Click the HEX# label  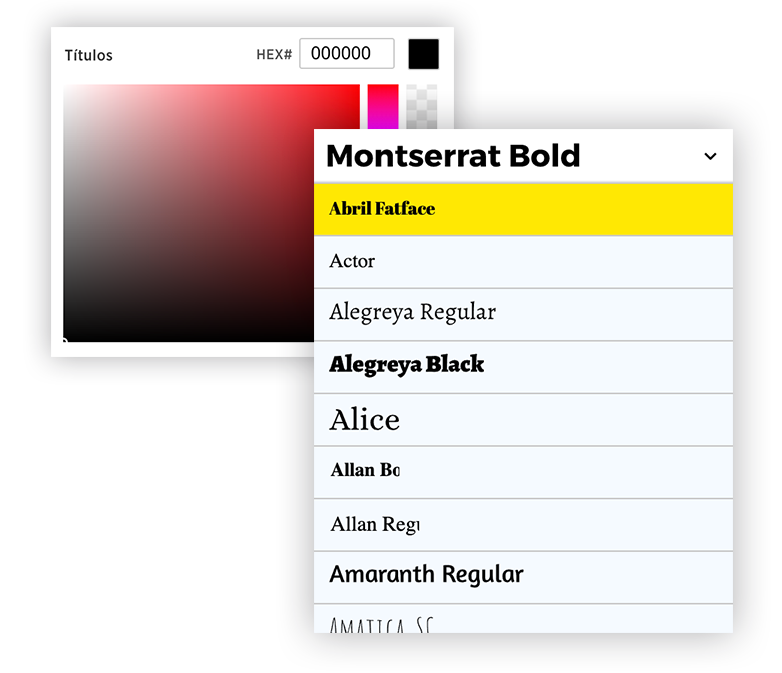pos(274,55)
